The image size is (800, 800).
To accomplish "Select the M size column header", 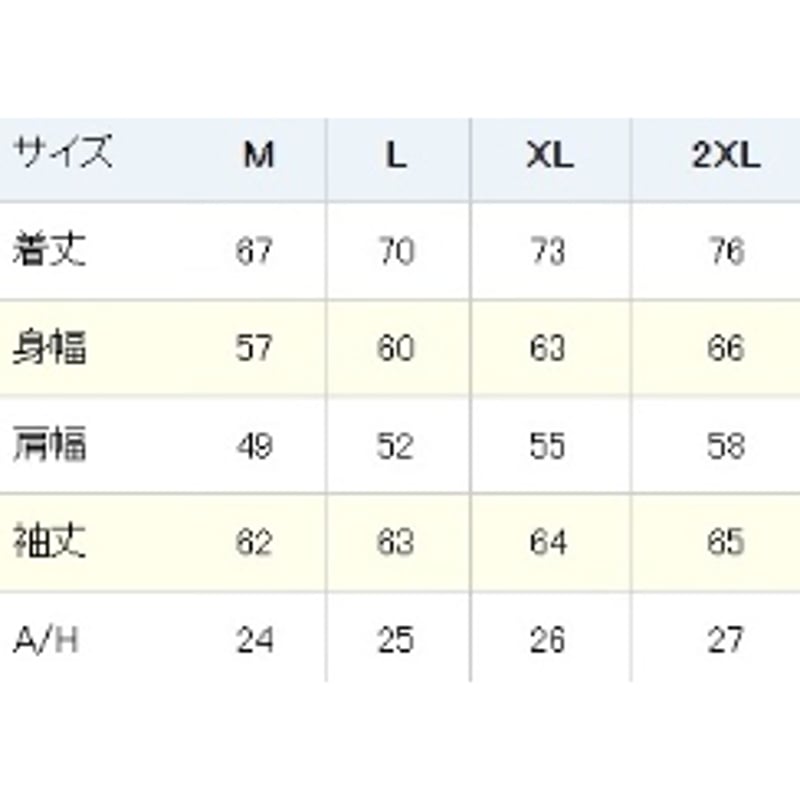I will click(x=258, y=156).
